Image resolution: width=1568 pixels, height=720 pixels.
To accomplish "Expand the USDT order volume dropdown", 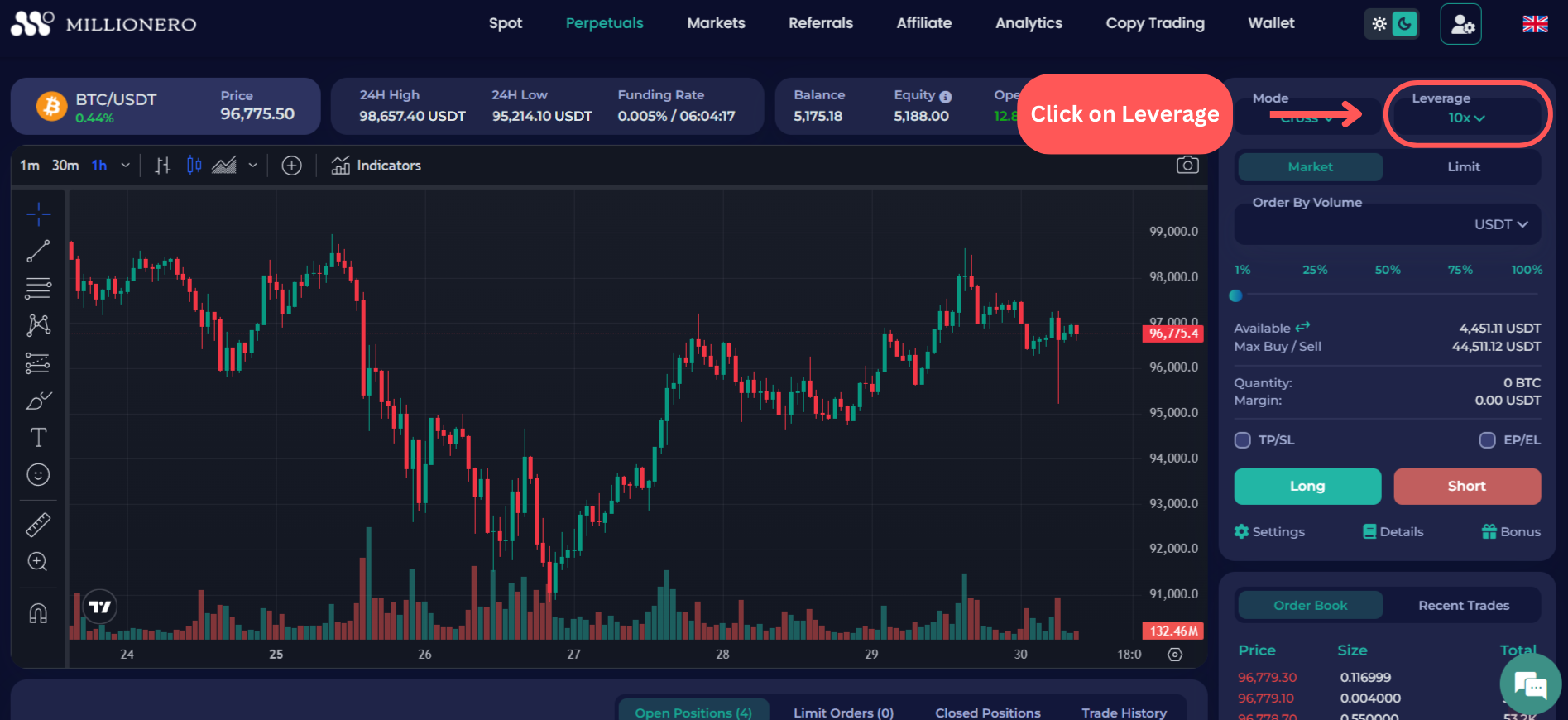I will tap(1500, 224).
